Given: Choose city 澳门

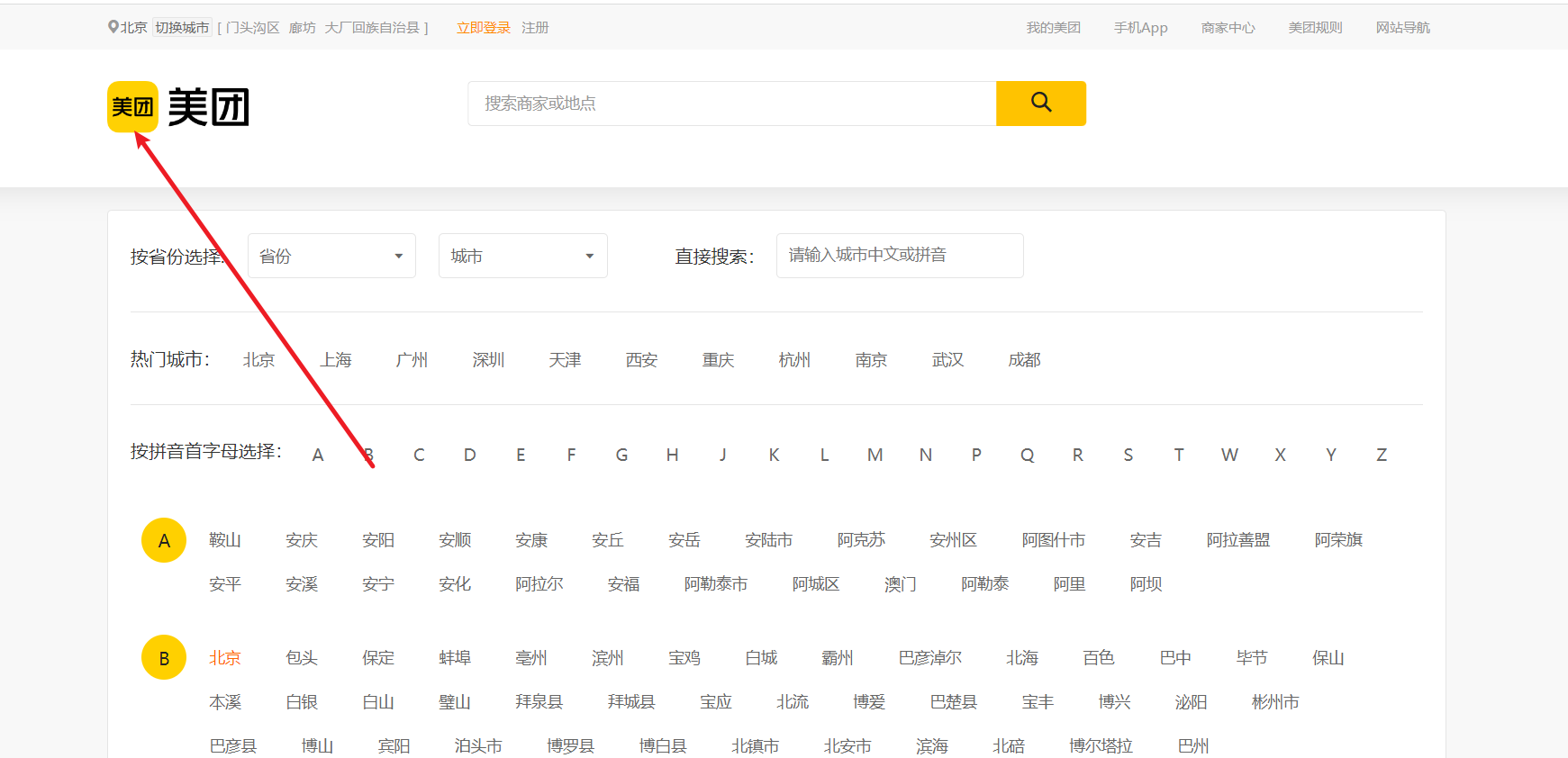Looking at the screenshot, I should [901, 584].
